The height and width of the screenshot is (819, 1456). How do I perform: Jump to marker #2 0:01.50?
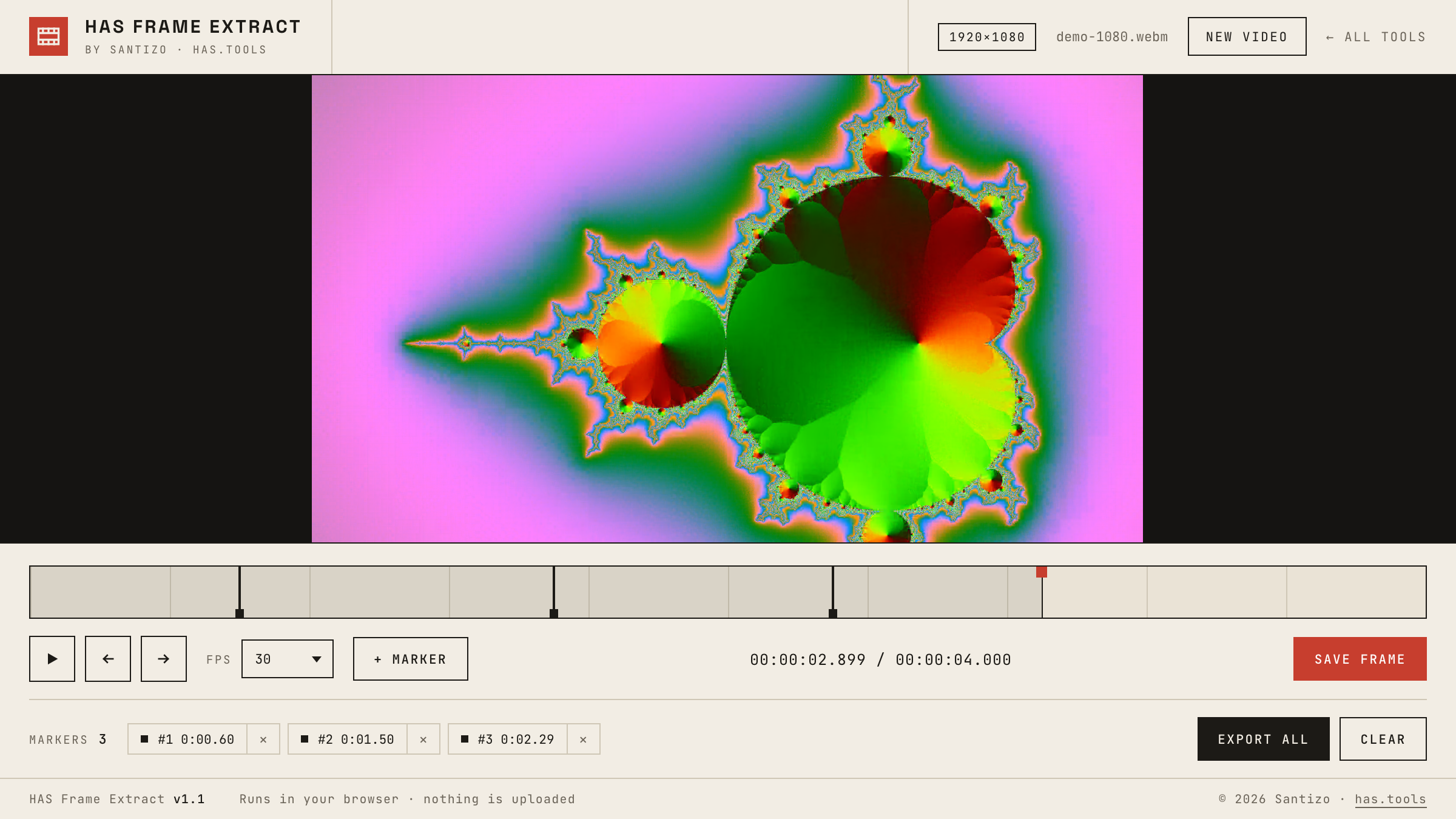point(348,739)
